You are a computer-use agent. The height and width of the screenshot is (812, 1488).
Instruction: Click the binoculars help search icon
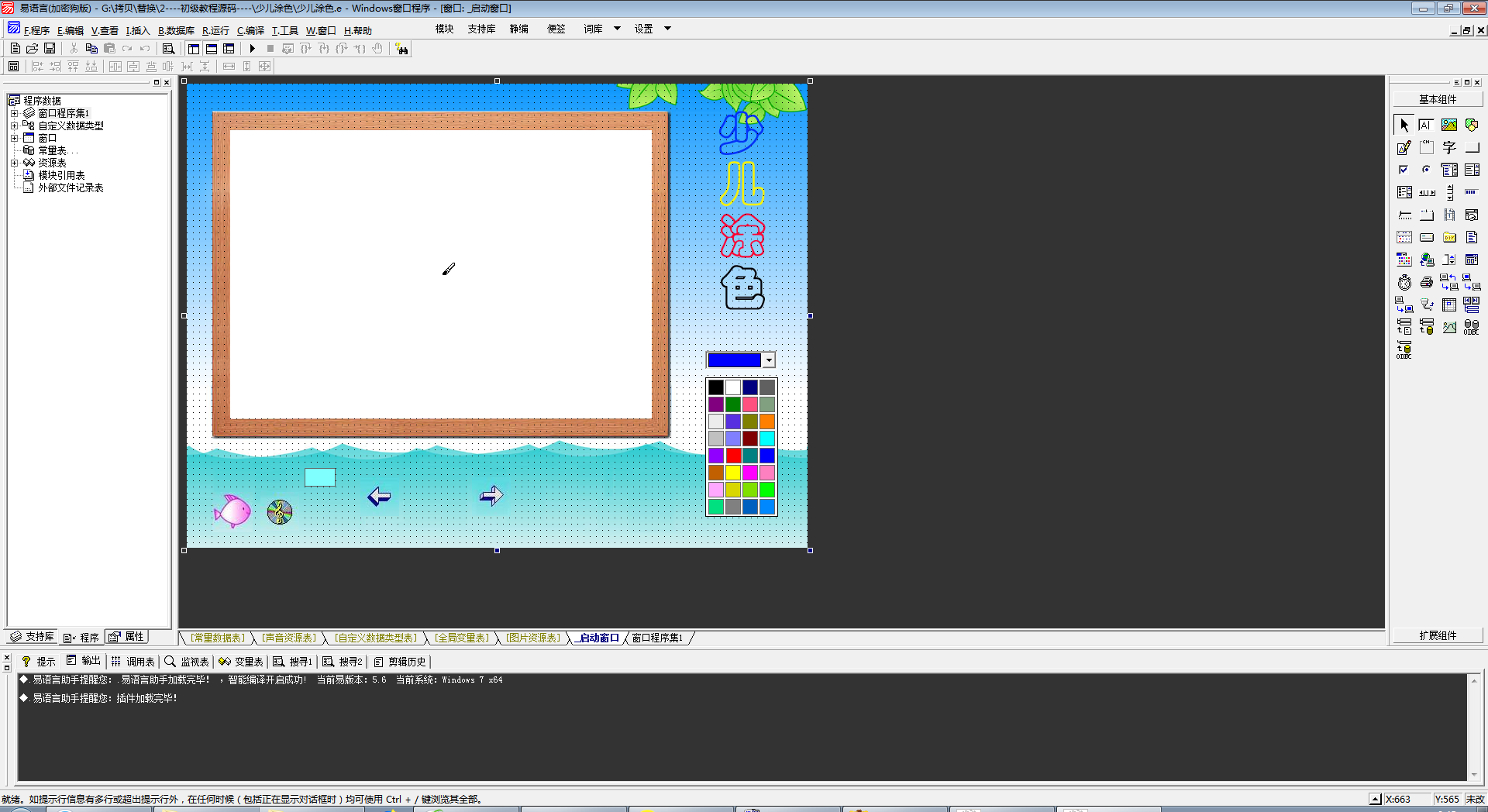pos(401,49)
